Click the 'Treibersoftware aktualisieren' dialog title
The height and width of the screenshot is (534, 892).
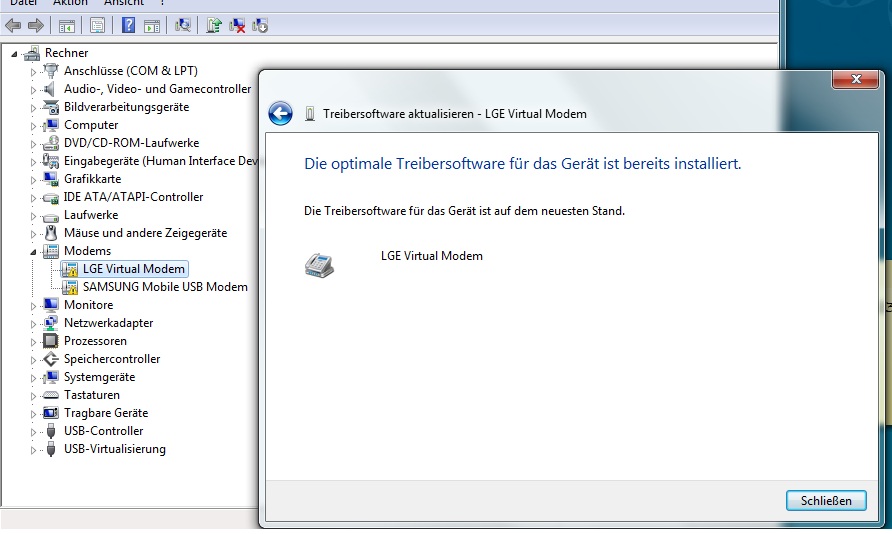455,114
